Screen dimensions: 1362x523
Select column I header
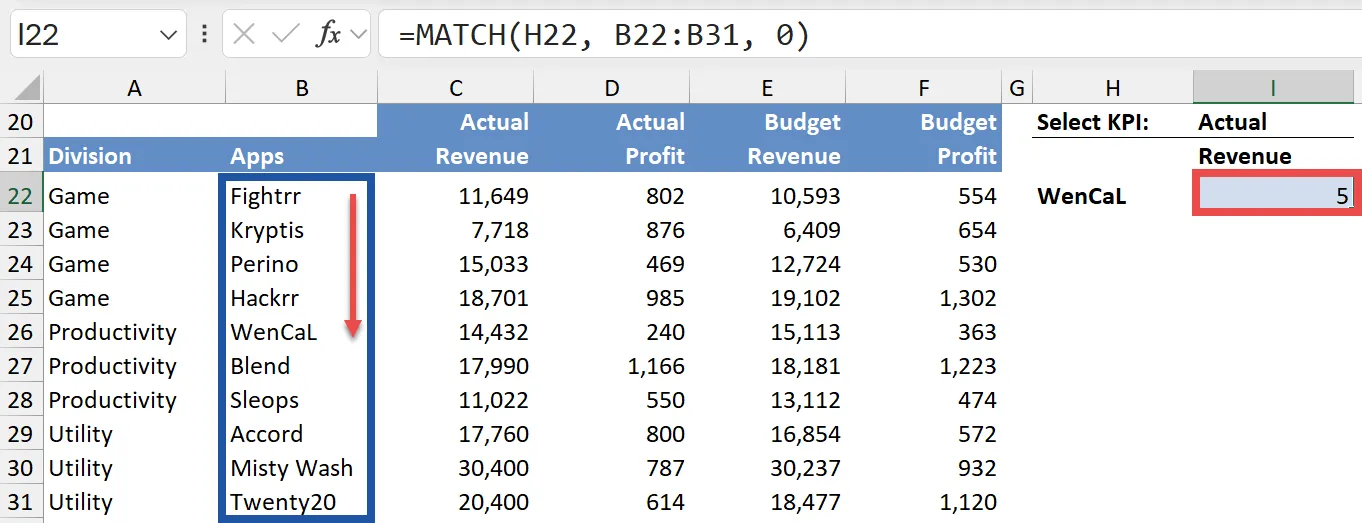[x=1272, y=88]
